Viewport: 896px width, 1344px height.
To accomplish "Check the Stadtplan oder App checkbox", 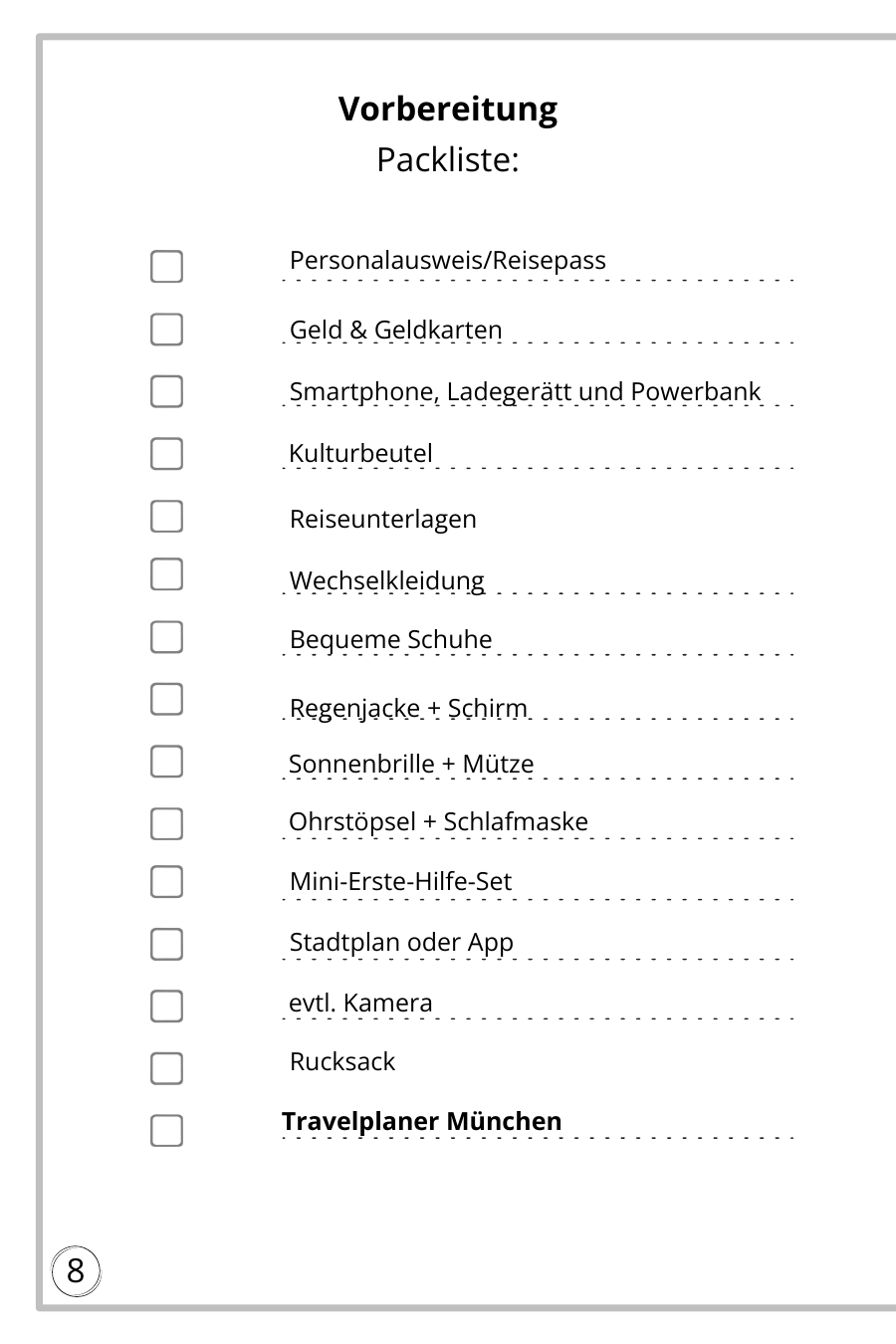I will coord(166,944).
